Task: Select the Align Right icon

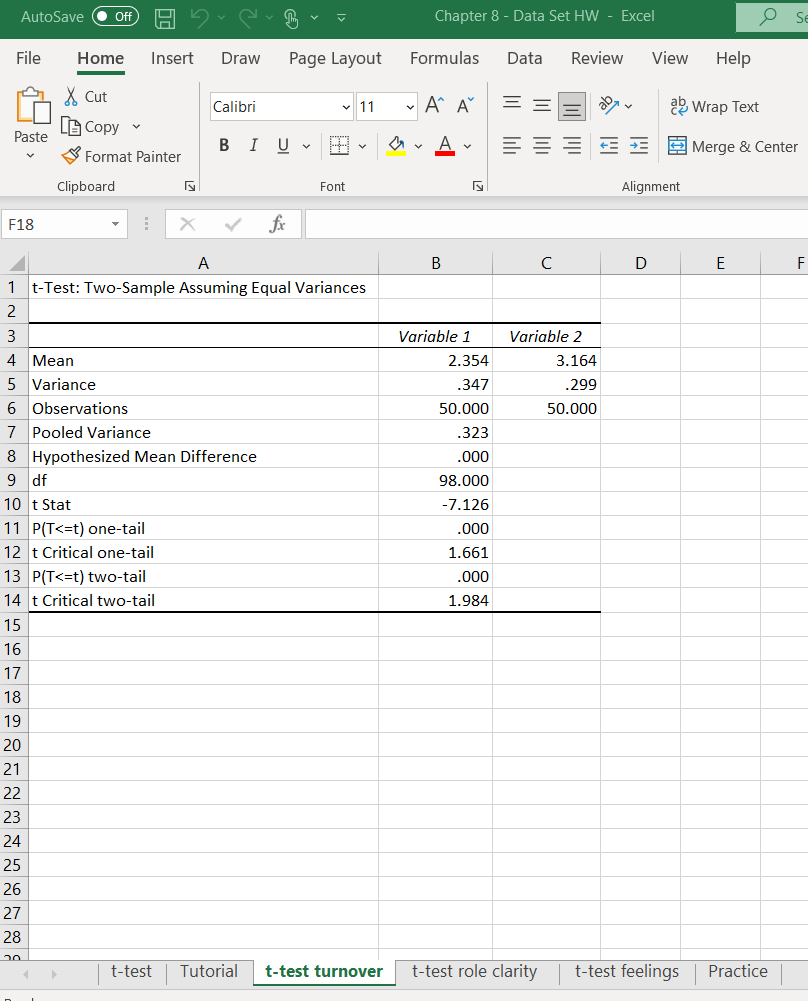Action: coord(571,145)
